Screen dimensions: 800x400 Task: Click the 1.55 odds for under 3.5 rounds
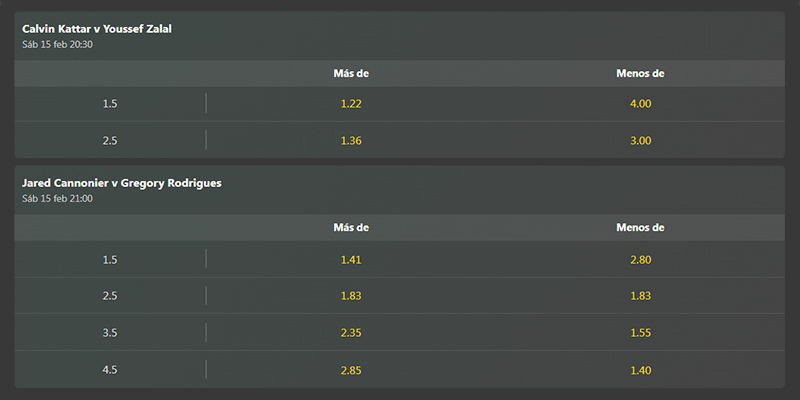[x=640, y=333]
